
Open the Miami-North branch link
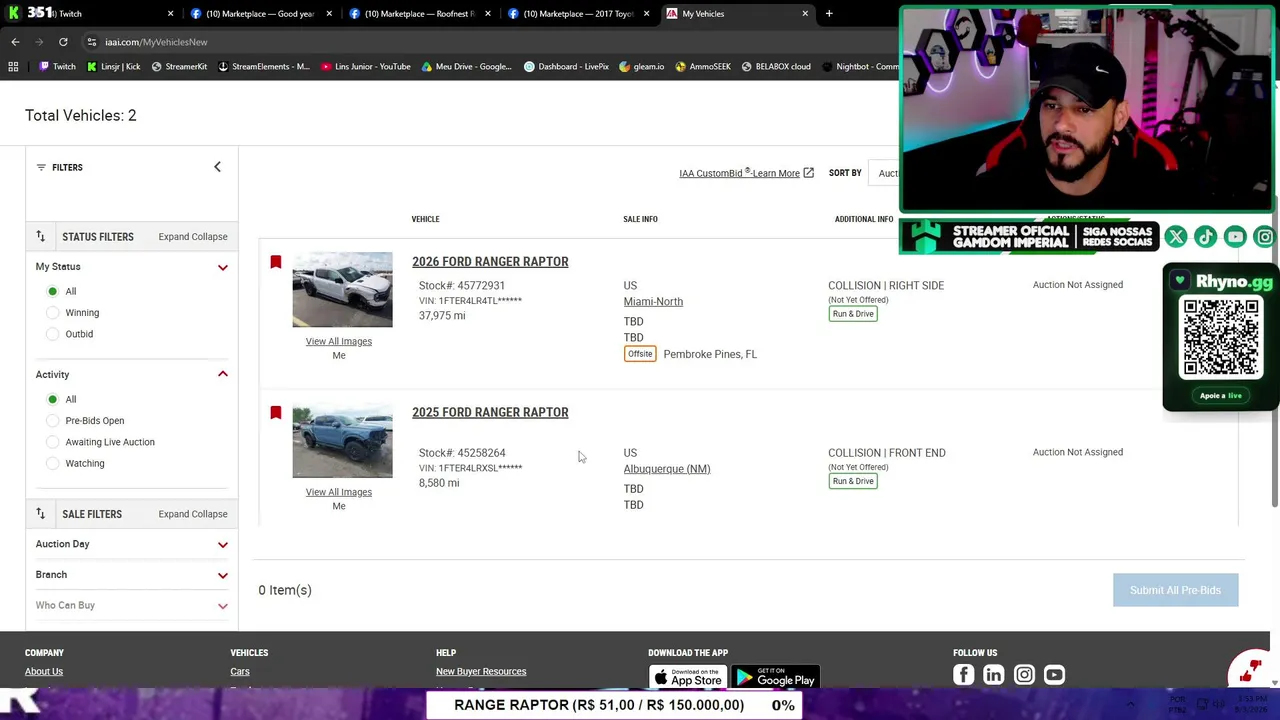[653, 302]
